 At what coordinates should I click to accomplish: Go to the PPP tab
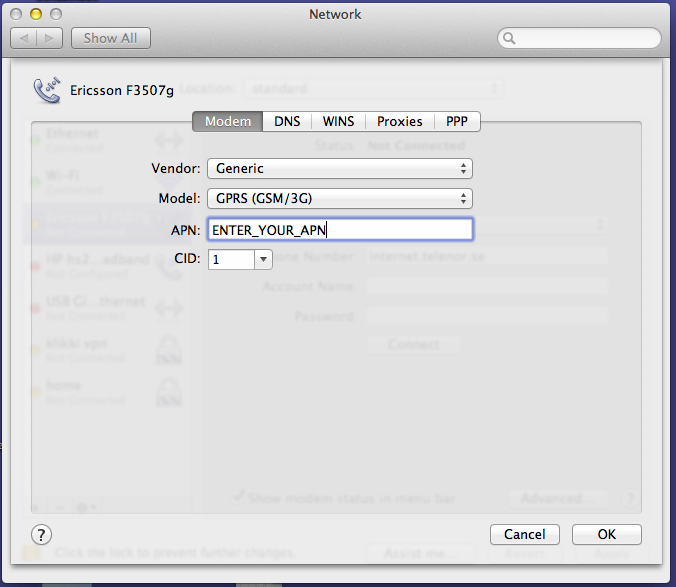click(457, 121)
